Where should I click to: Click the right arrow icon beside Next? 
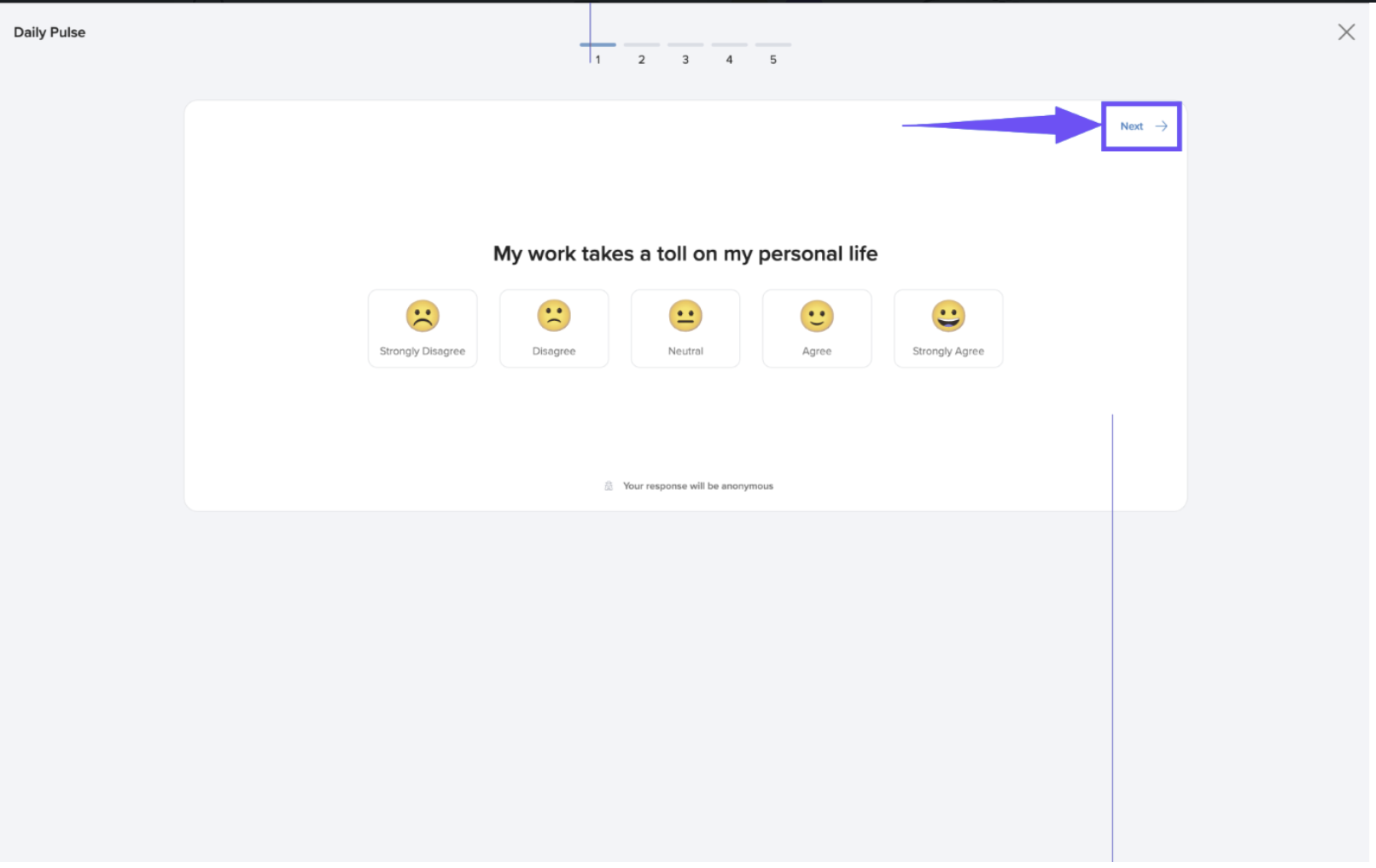point(1161,126)
